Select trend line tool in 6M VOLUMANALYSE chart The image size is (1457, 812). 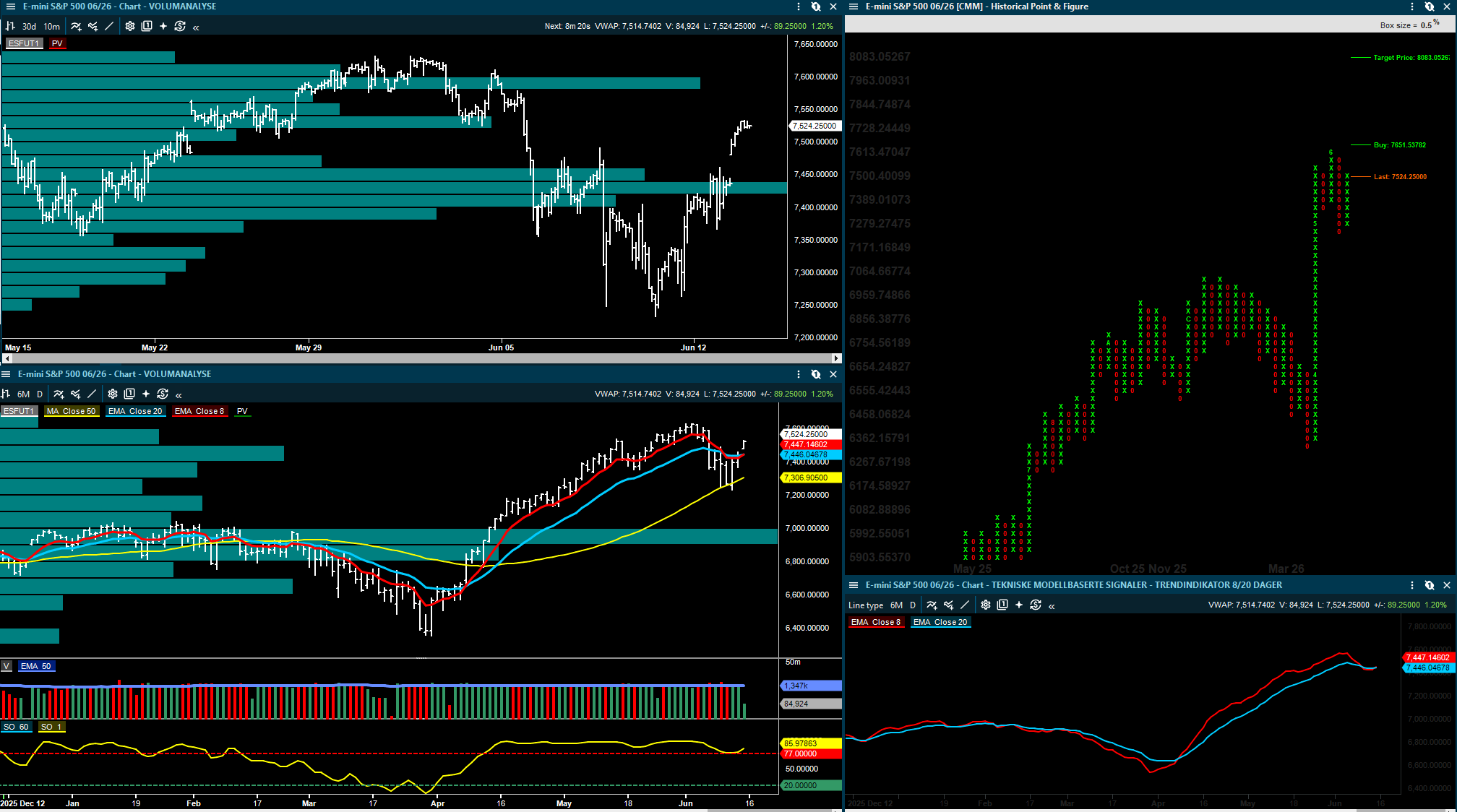pyautogui.click(x=92, y=394)
